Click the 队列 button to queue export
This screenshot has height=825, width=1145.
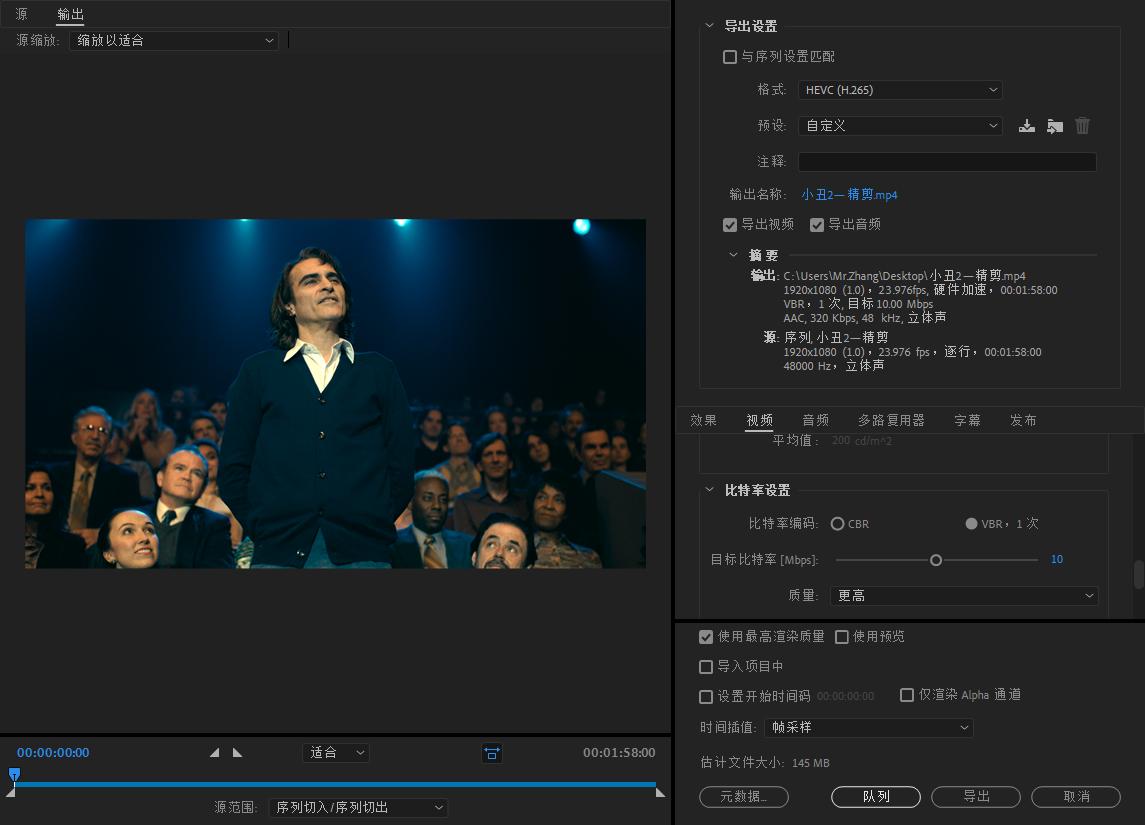tap(875, 797)
